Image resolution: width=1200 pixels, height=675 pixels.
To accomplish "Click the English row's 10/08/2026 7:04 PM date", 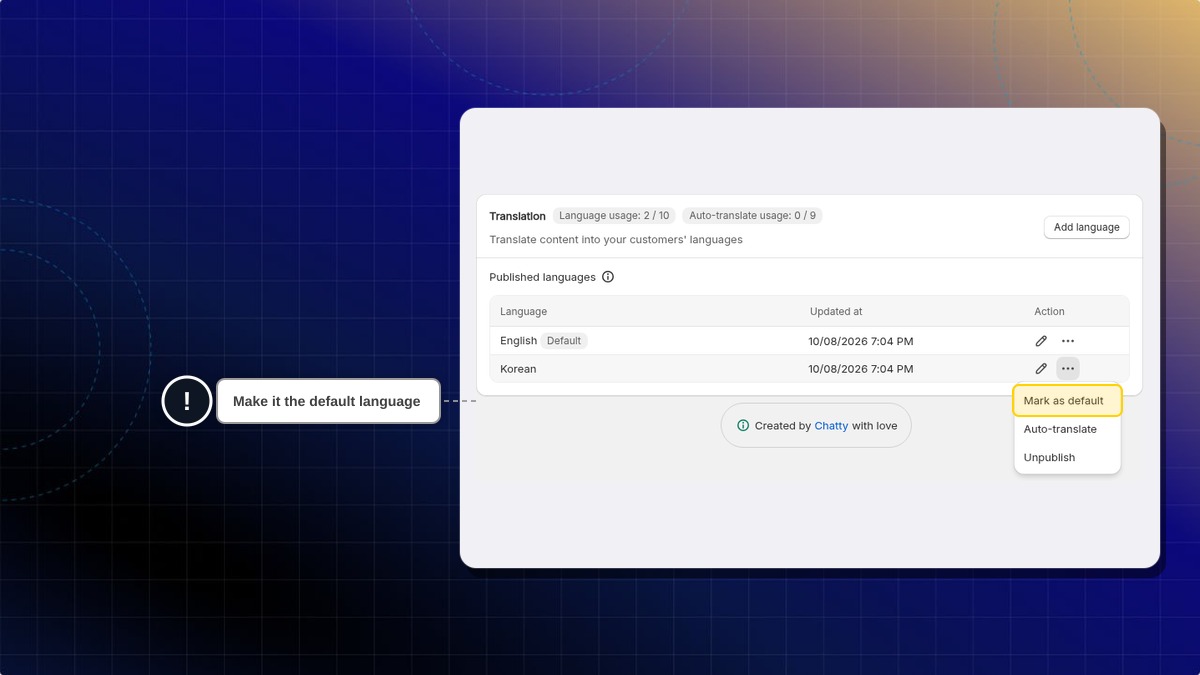I will [861, 341].
